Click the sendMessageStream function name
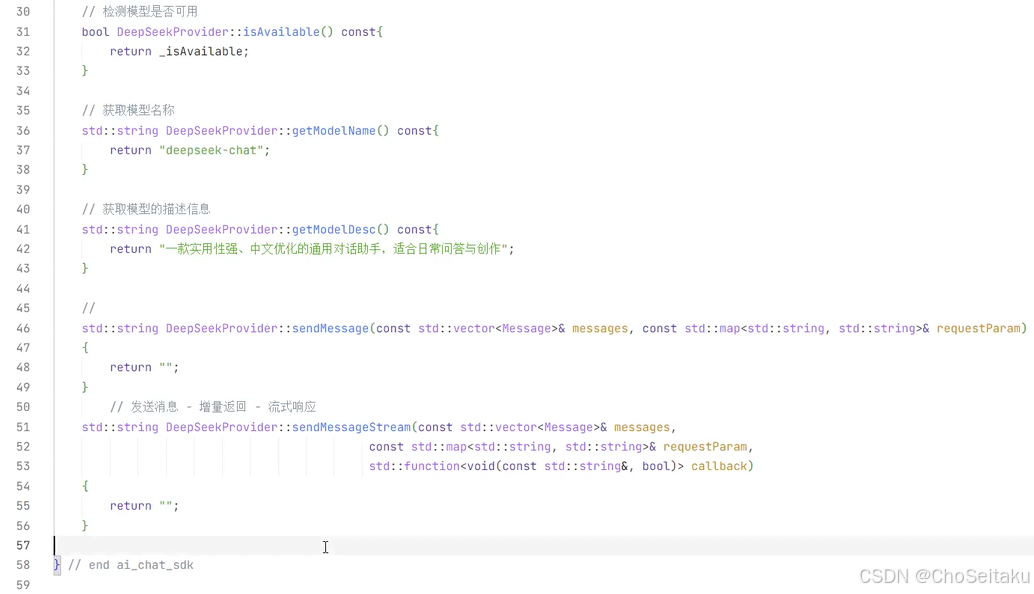Viewport: 1034px width, 594px height. pyautogui.click(x=351, y=427)
